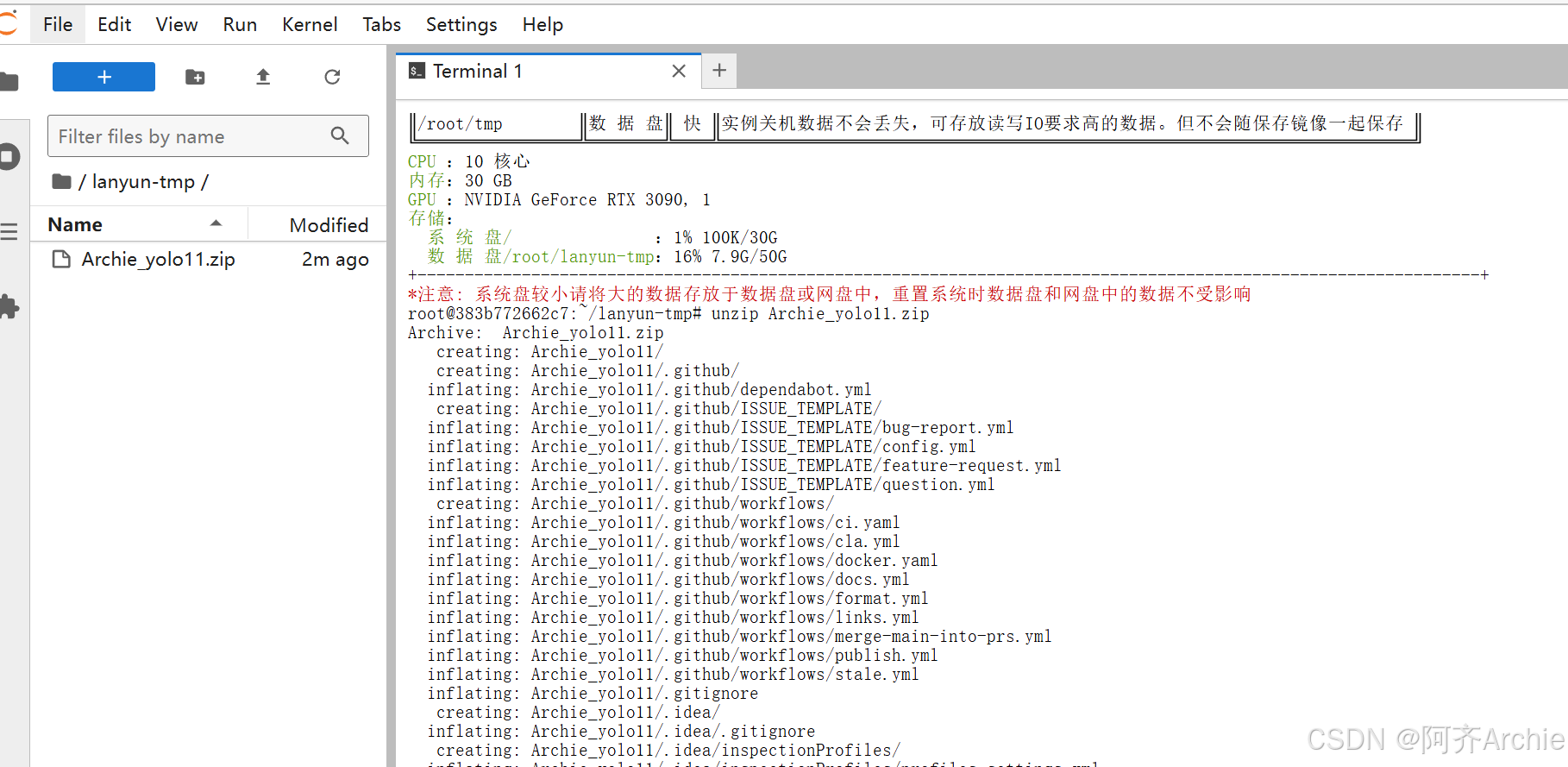Click the Upload Files arrow icon
Screen dimensions: 1568x767
(x=263, y=78)
